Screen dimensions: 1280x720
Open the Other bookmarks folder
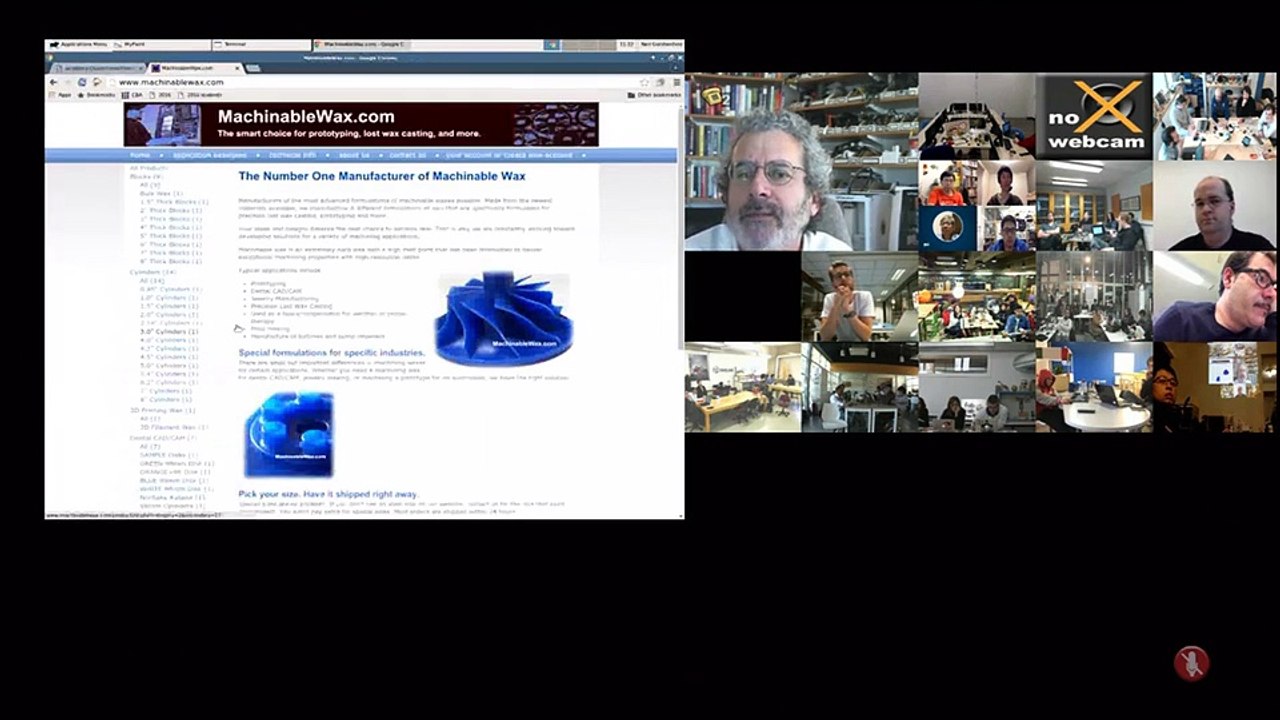(655, 95)
